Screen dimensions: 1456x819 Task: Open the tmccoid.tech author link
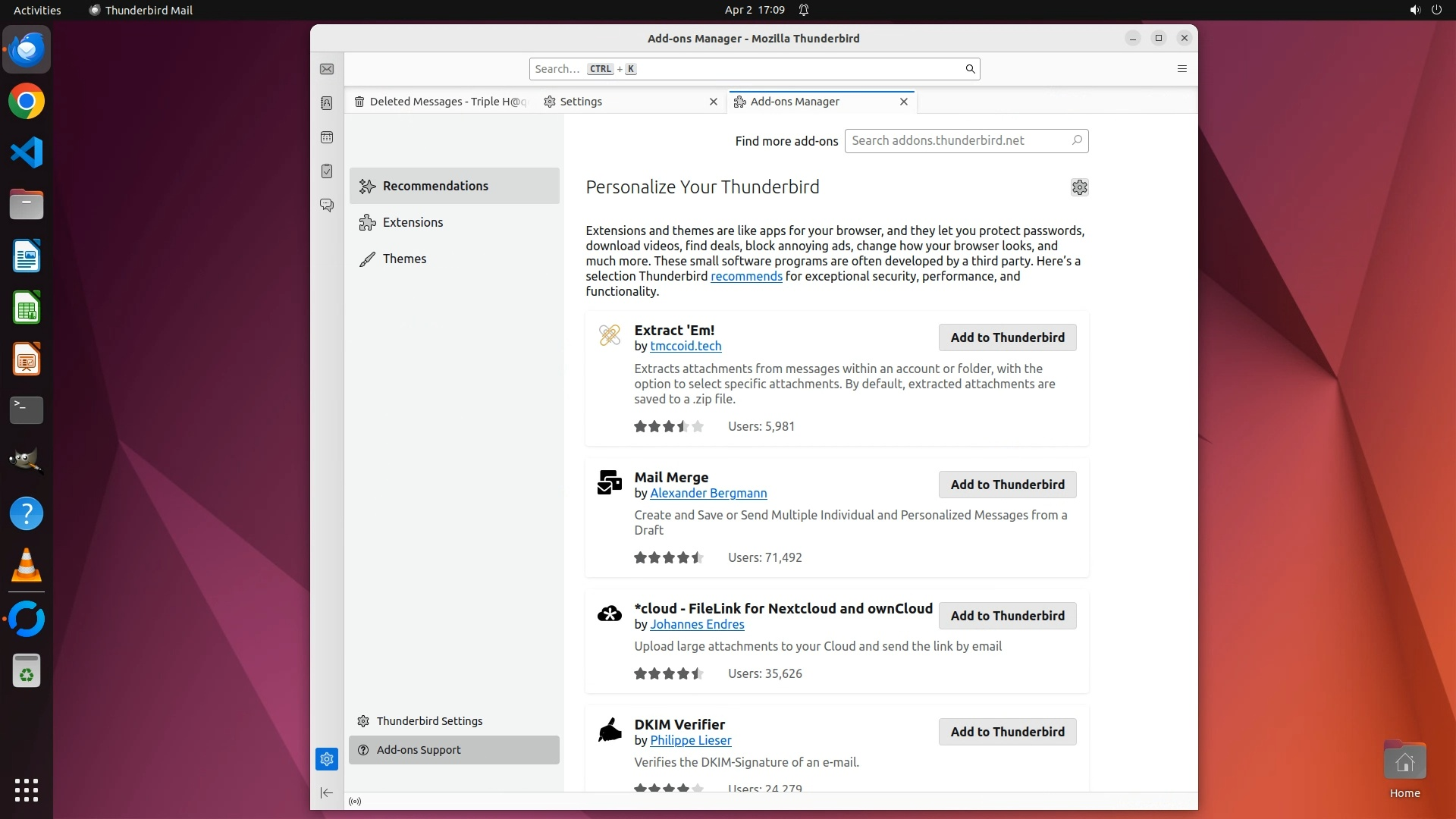[686, 346]
